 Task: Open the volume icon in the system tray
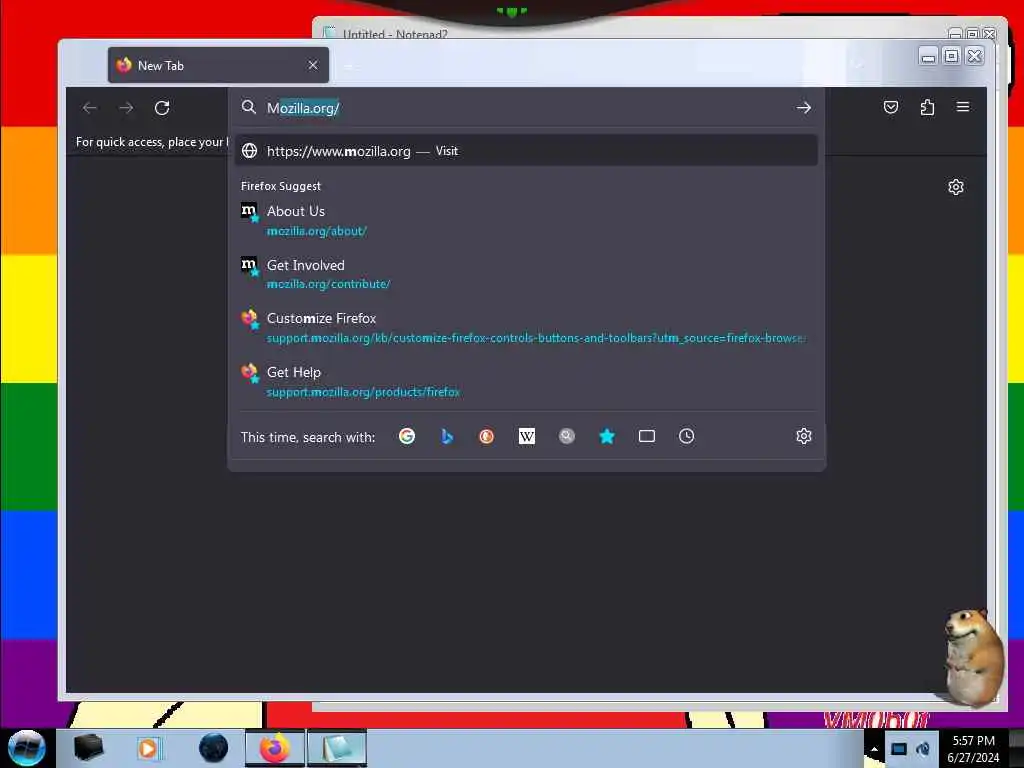923,749
